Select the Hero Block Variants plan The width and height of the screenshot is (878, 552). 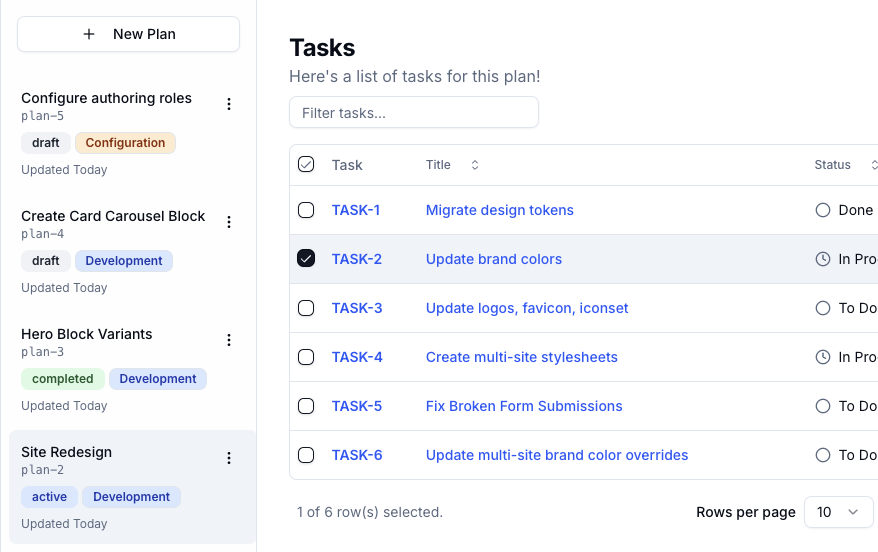click(87, 334)
